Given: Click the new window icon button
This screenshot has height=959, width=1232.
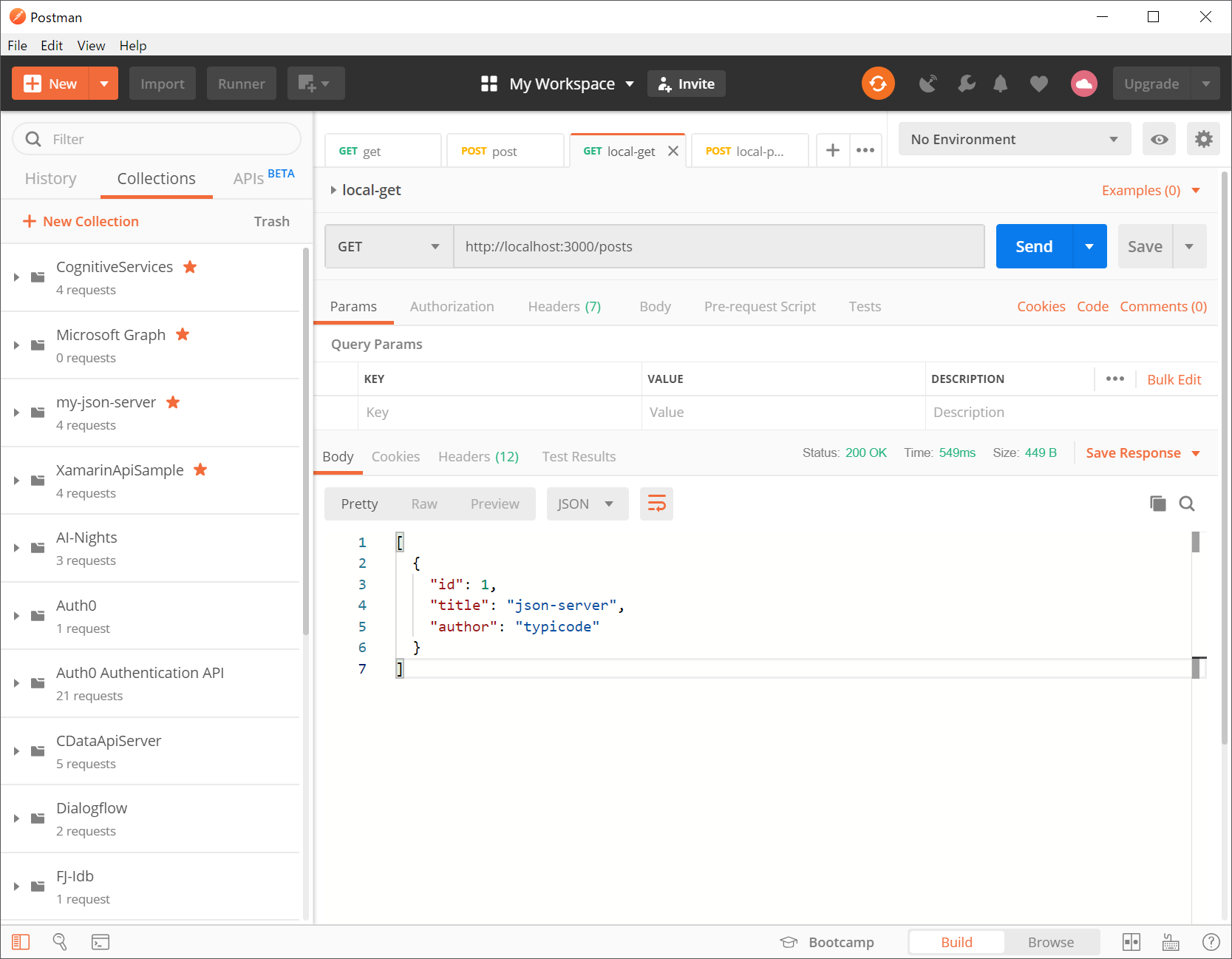Looking at the screenshot, I should click(316, 84).
